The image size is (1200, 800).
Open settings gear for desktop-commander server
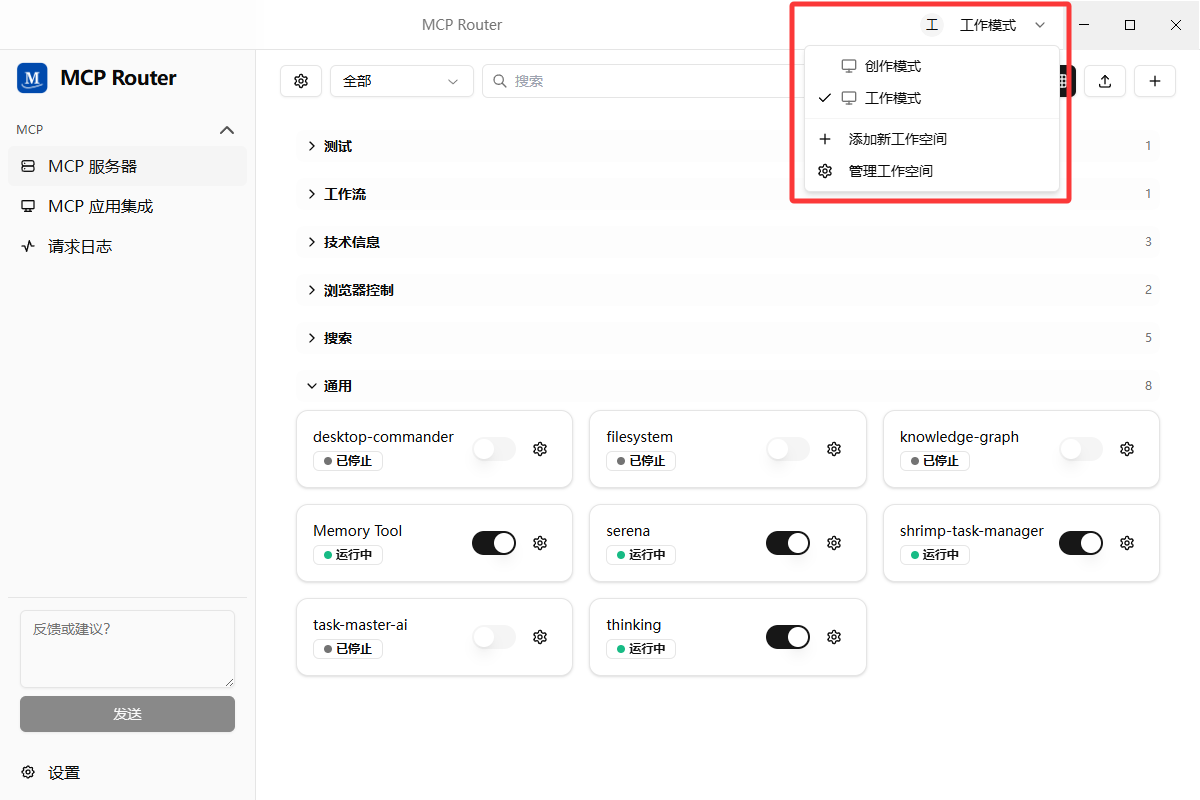point(540,449)
